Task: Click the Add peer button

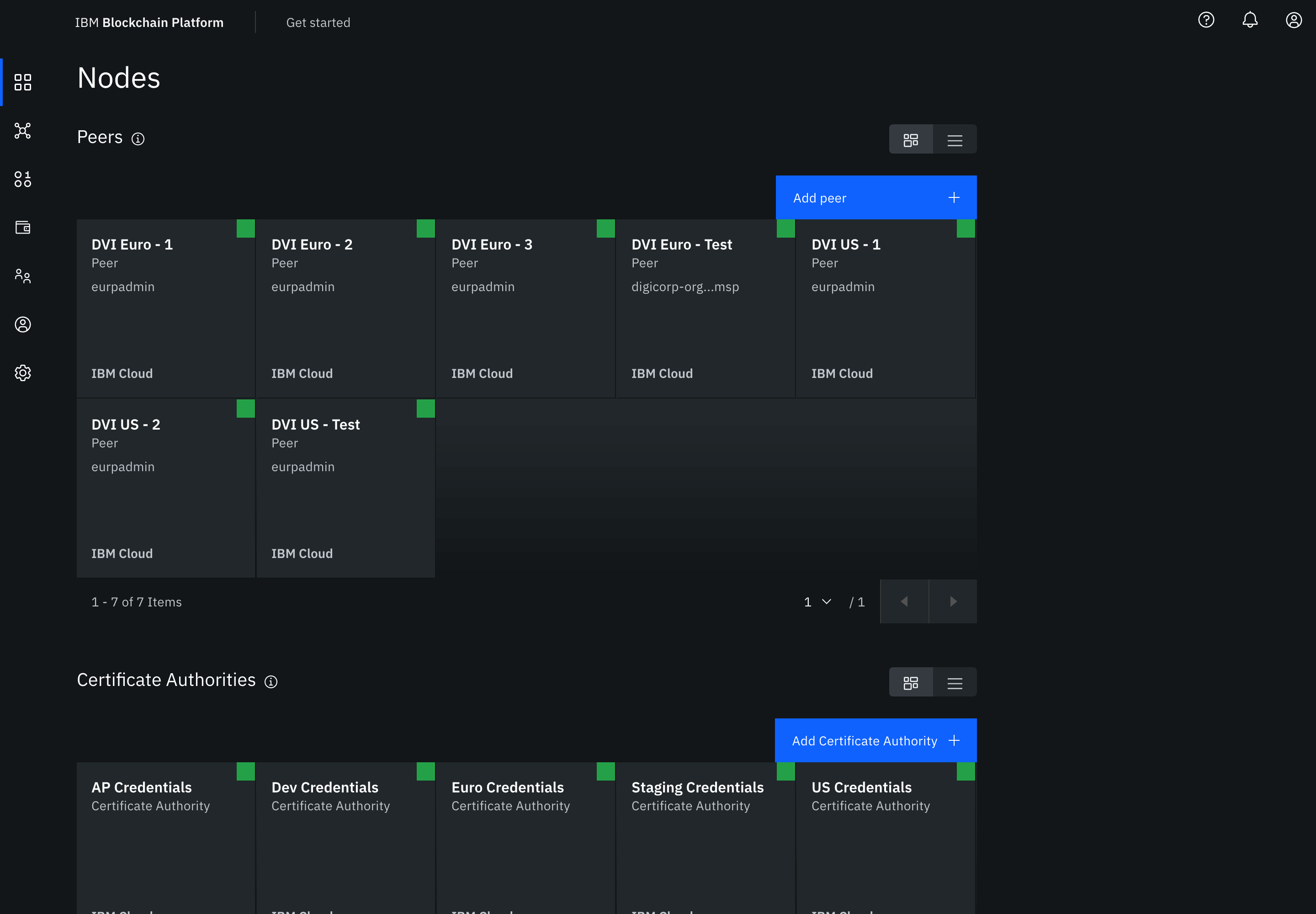Action: [x=876, y=197]
